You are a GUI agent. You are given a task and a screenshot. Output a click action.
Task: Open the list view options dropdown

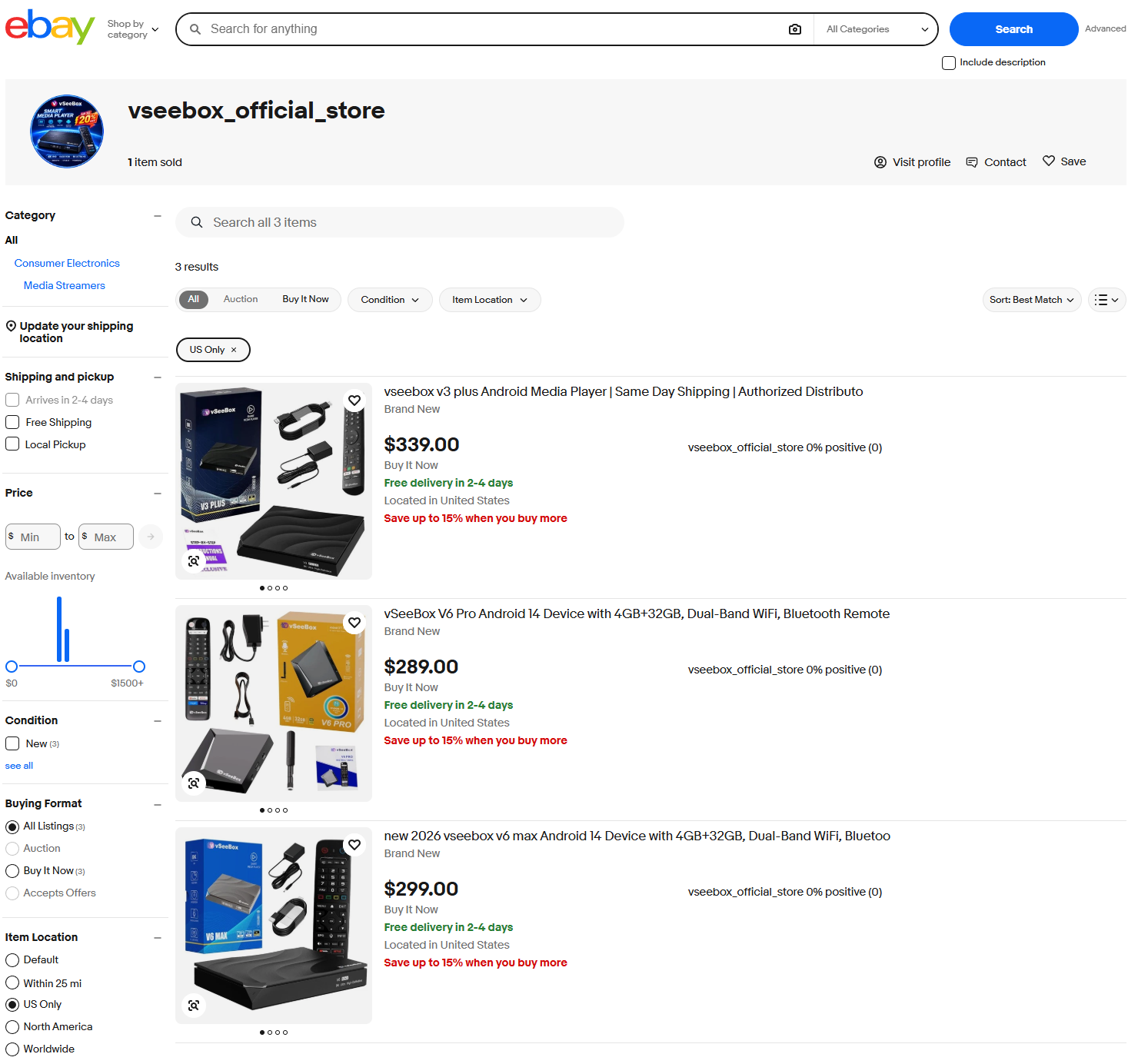click(1107, 300)
